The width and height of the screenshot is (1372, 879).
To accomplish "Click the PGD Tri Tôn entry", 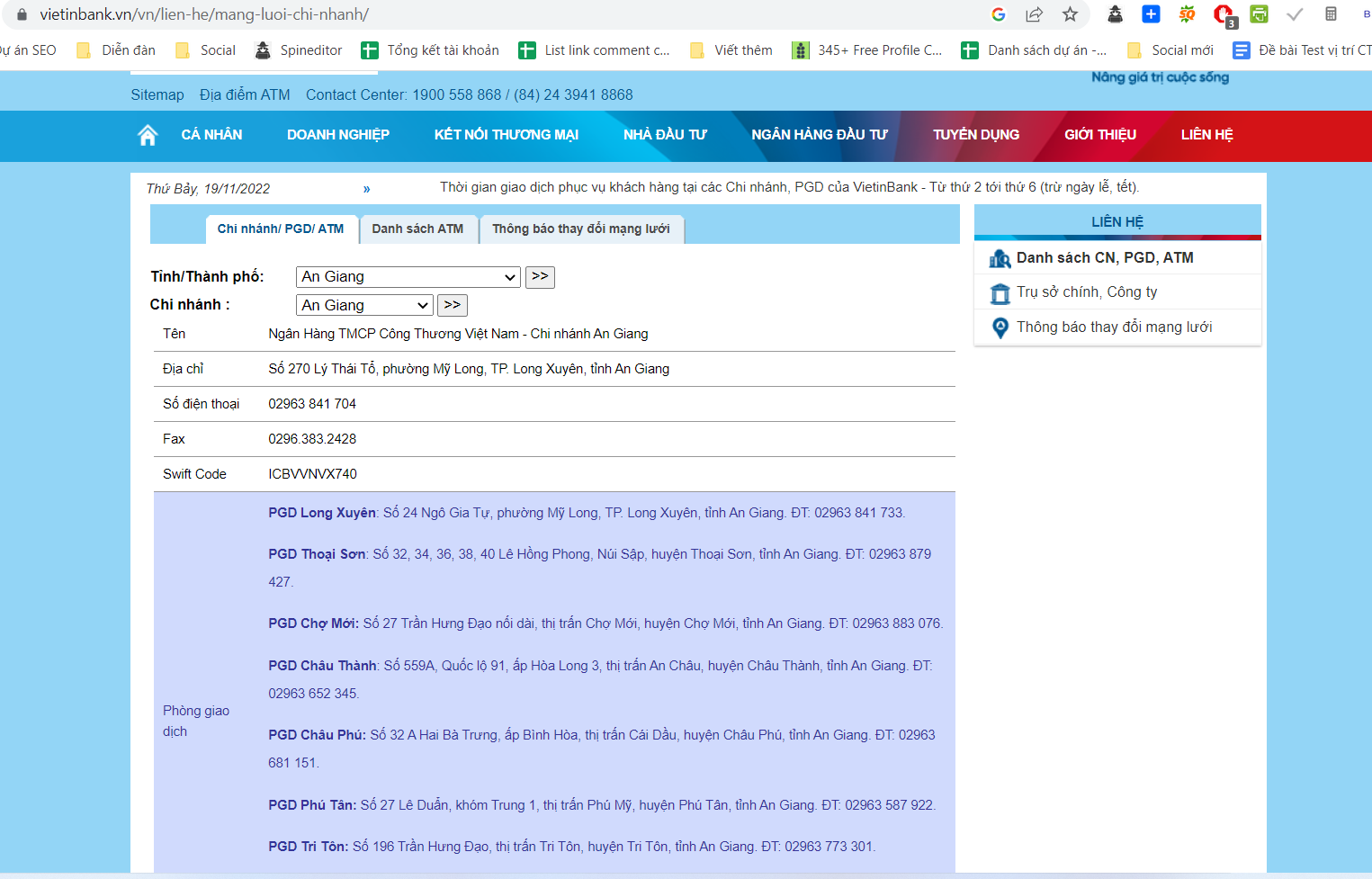I will coord(572,847).
